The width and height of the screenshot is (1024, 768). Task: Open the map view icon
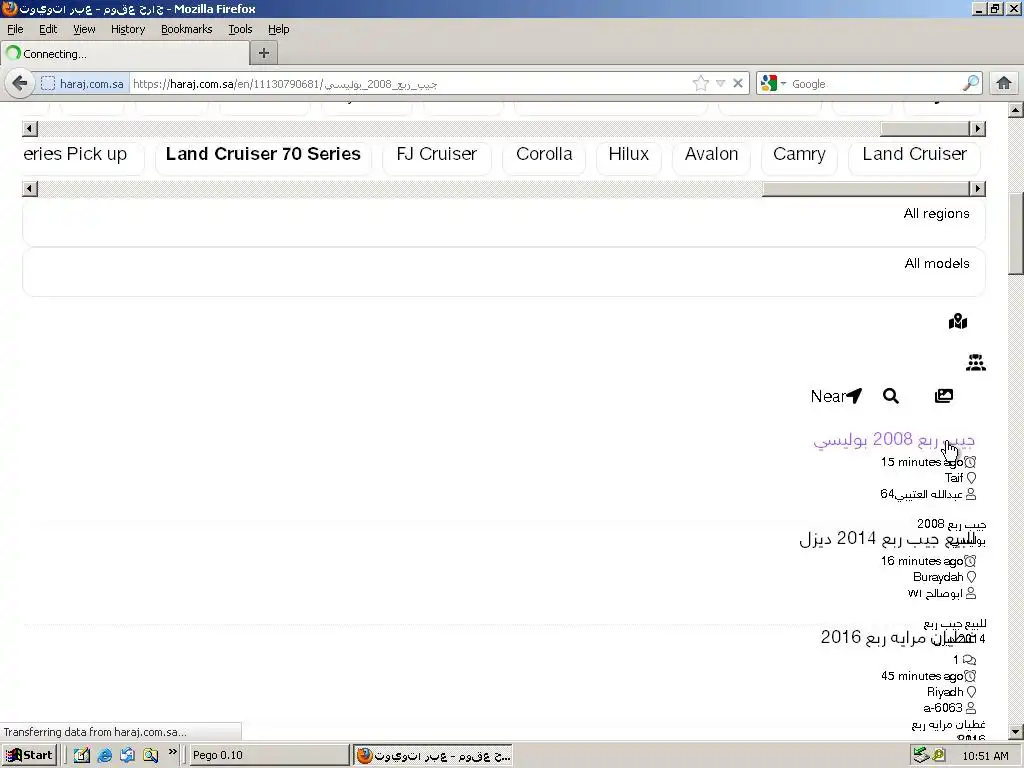click(x=958, y=321)
